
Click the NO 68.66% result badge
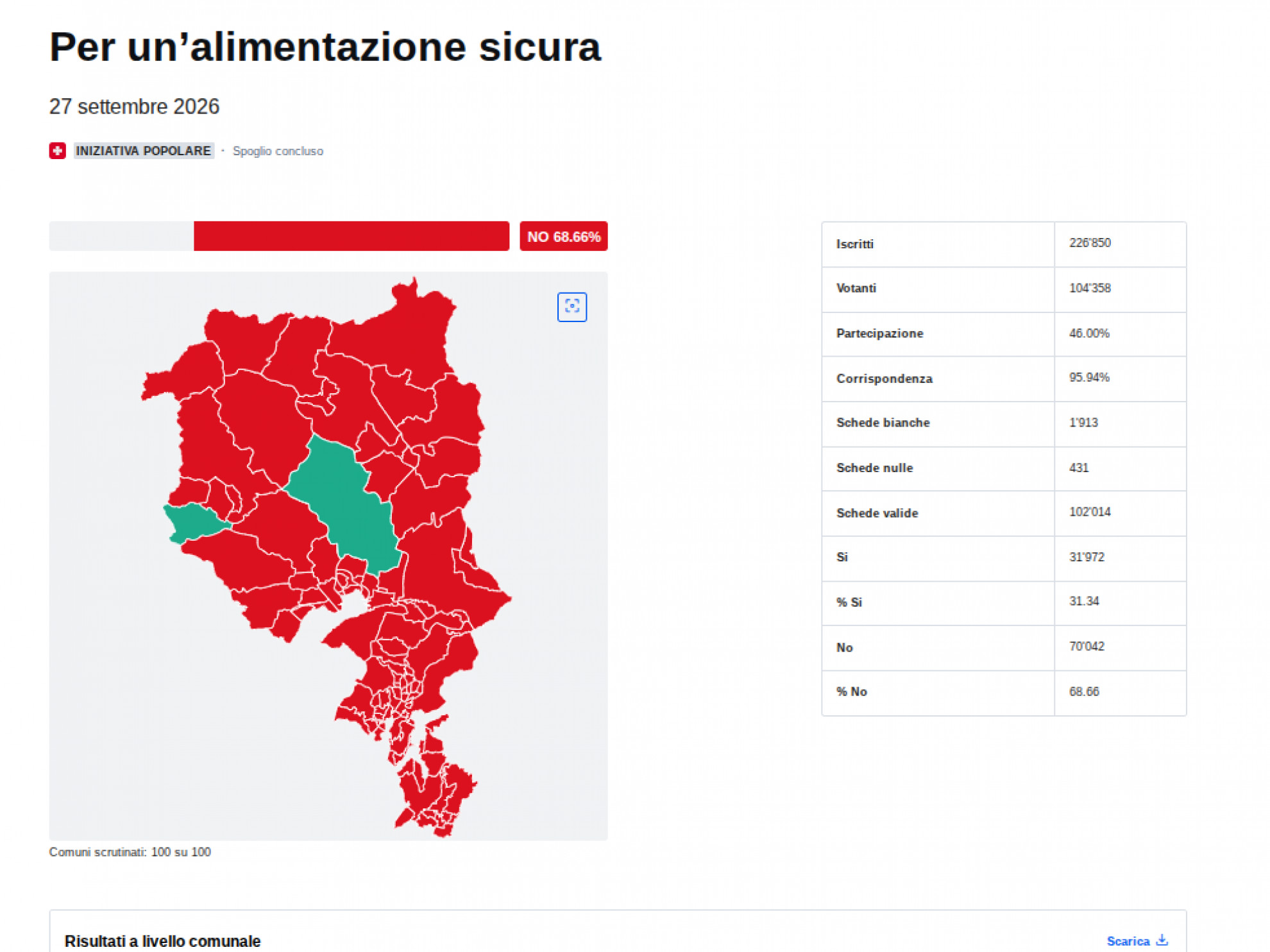[563, 236]
